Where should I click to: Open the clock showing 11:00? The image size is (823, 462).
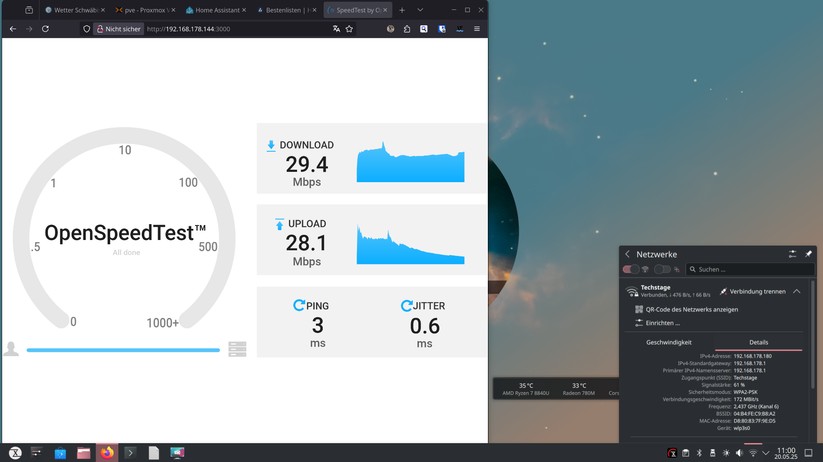pyautogui.click(x=786, y=453)
